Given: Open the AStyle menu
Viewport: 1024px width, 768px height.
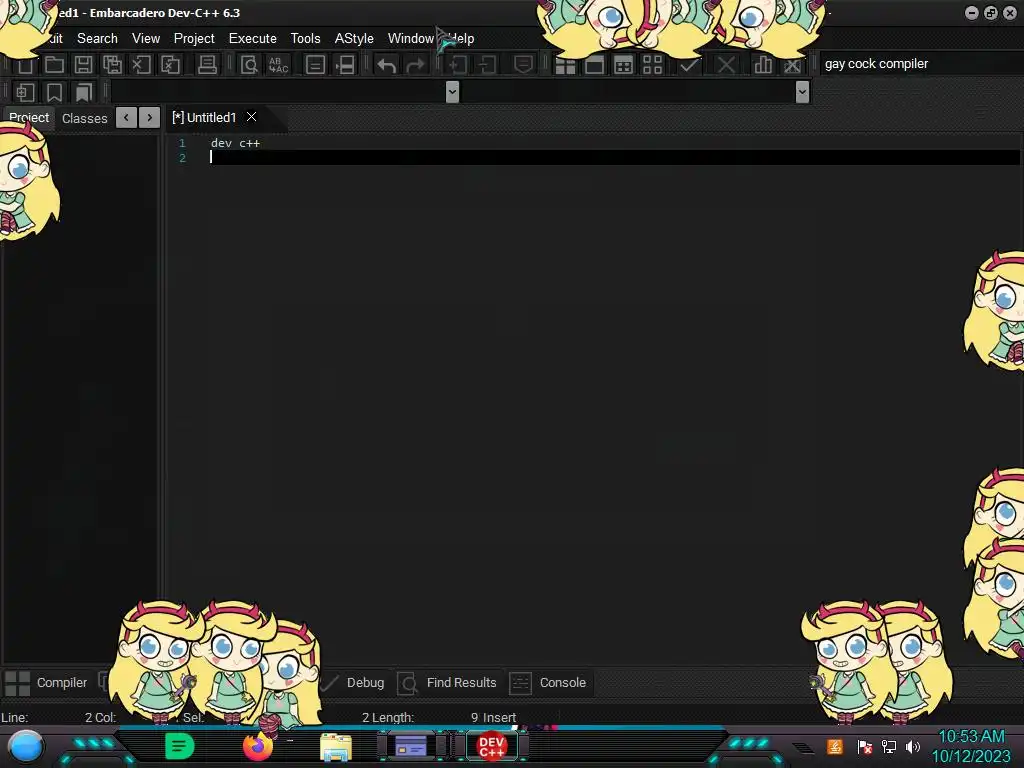Looking at the screenshot, I should tap(354, 39).
